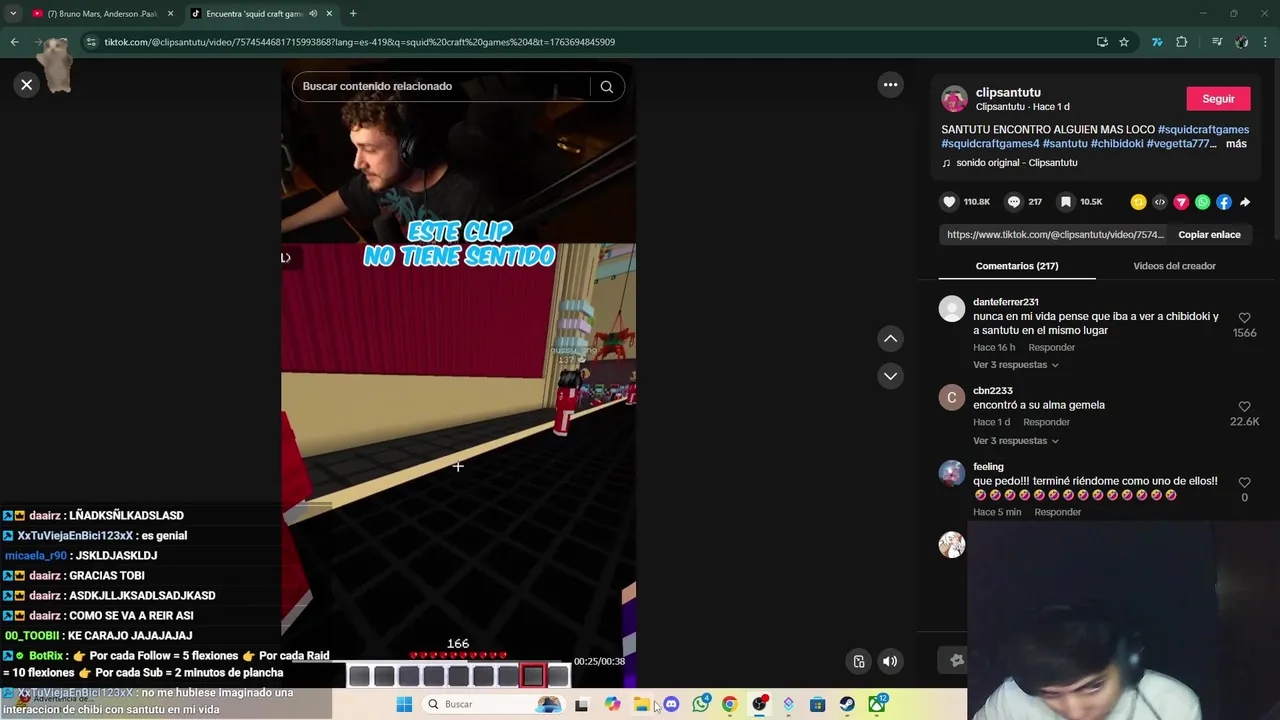Screen dimensions: 1280x720
Task: Like cbn2233's comment
Action: 1244,407
